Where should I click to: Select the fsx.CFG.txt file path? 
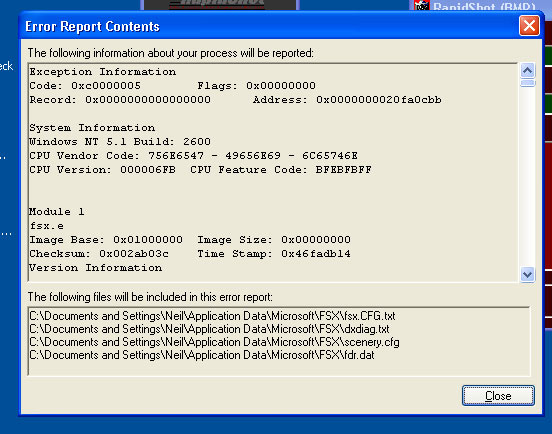[x=212, y=316]
